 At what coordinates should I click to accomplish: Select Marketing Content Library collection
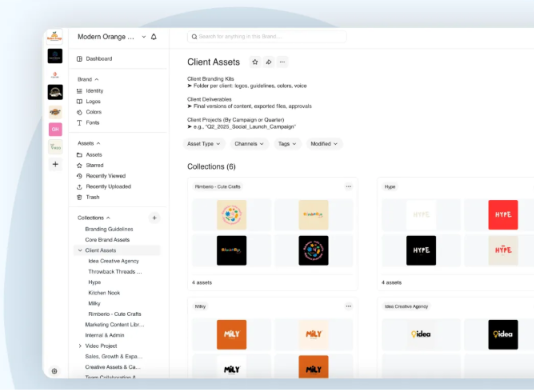(x=114, y=324)
